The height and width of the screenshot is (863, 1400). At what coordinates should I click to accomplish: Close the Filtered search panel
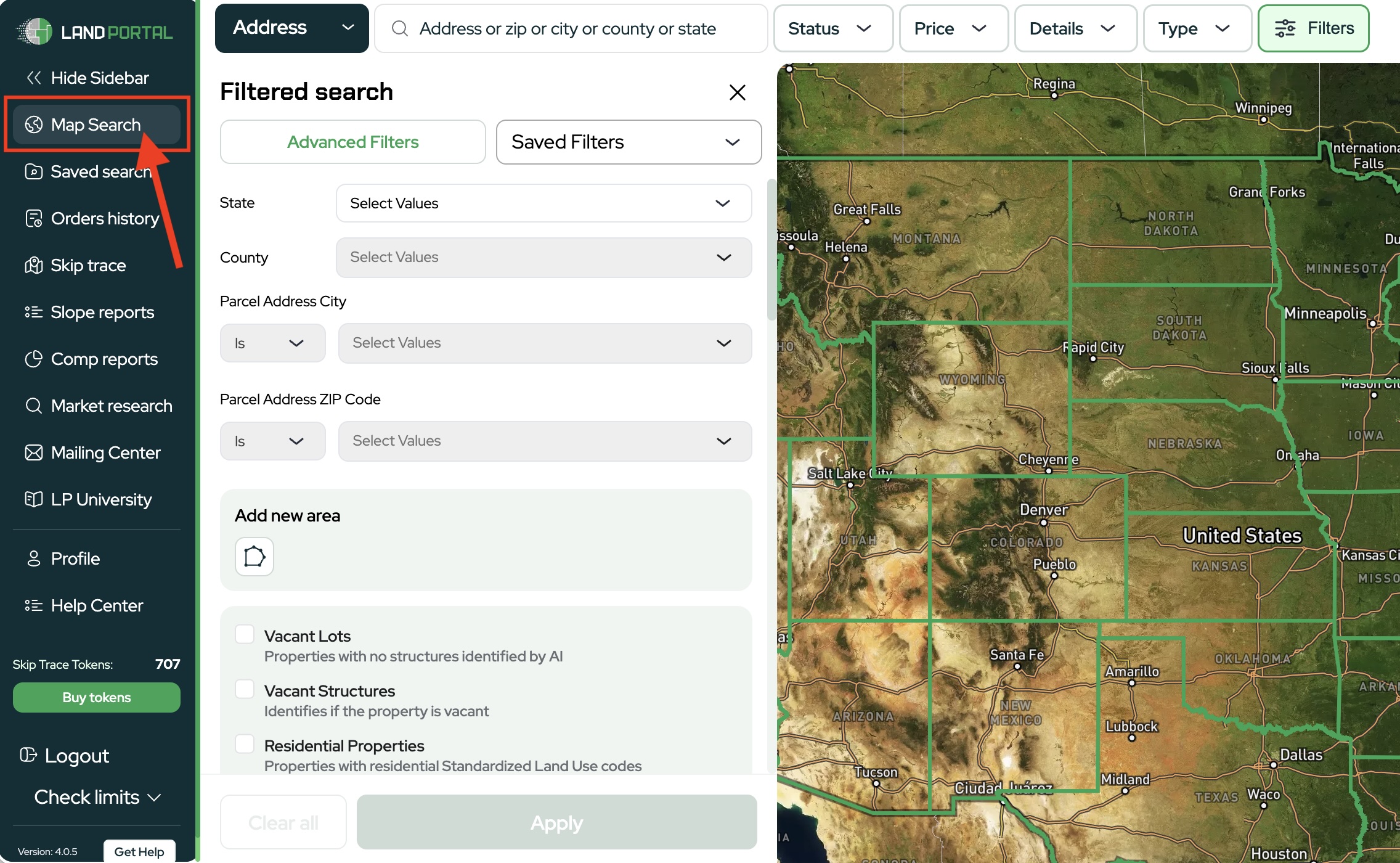[737, 92]
